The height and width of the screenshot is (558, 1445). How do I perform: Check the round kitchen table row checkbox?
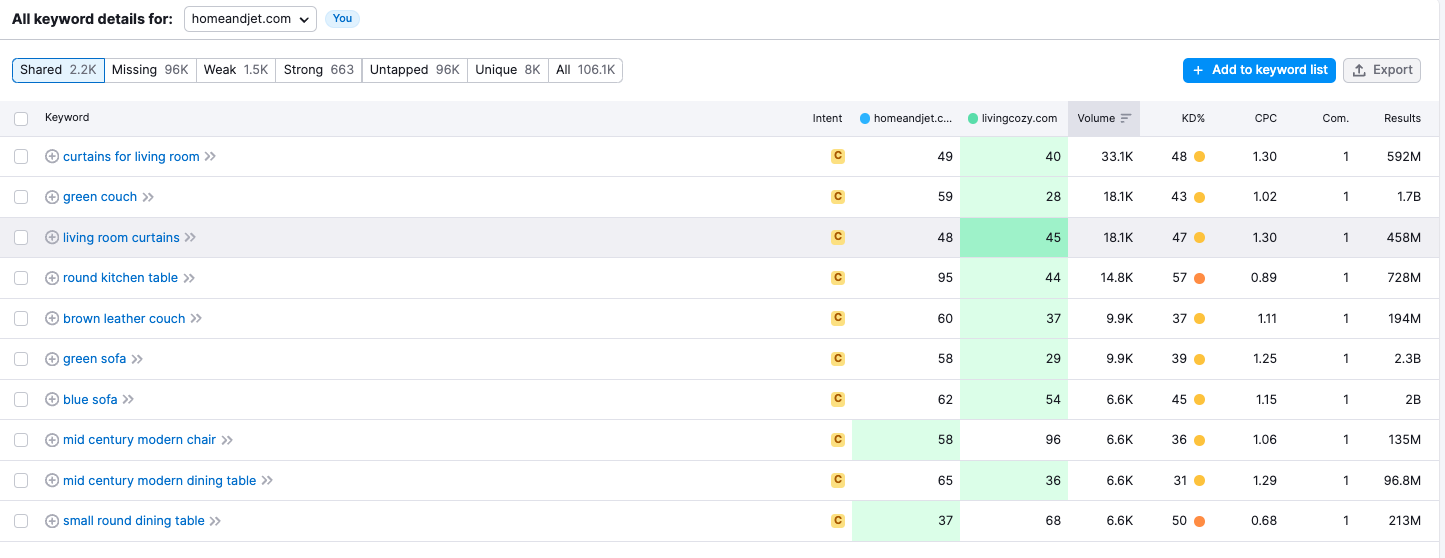[21, 278]
